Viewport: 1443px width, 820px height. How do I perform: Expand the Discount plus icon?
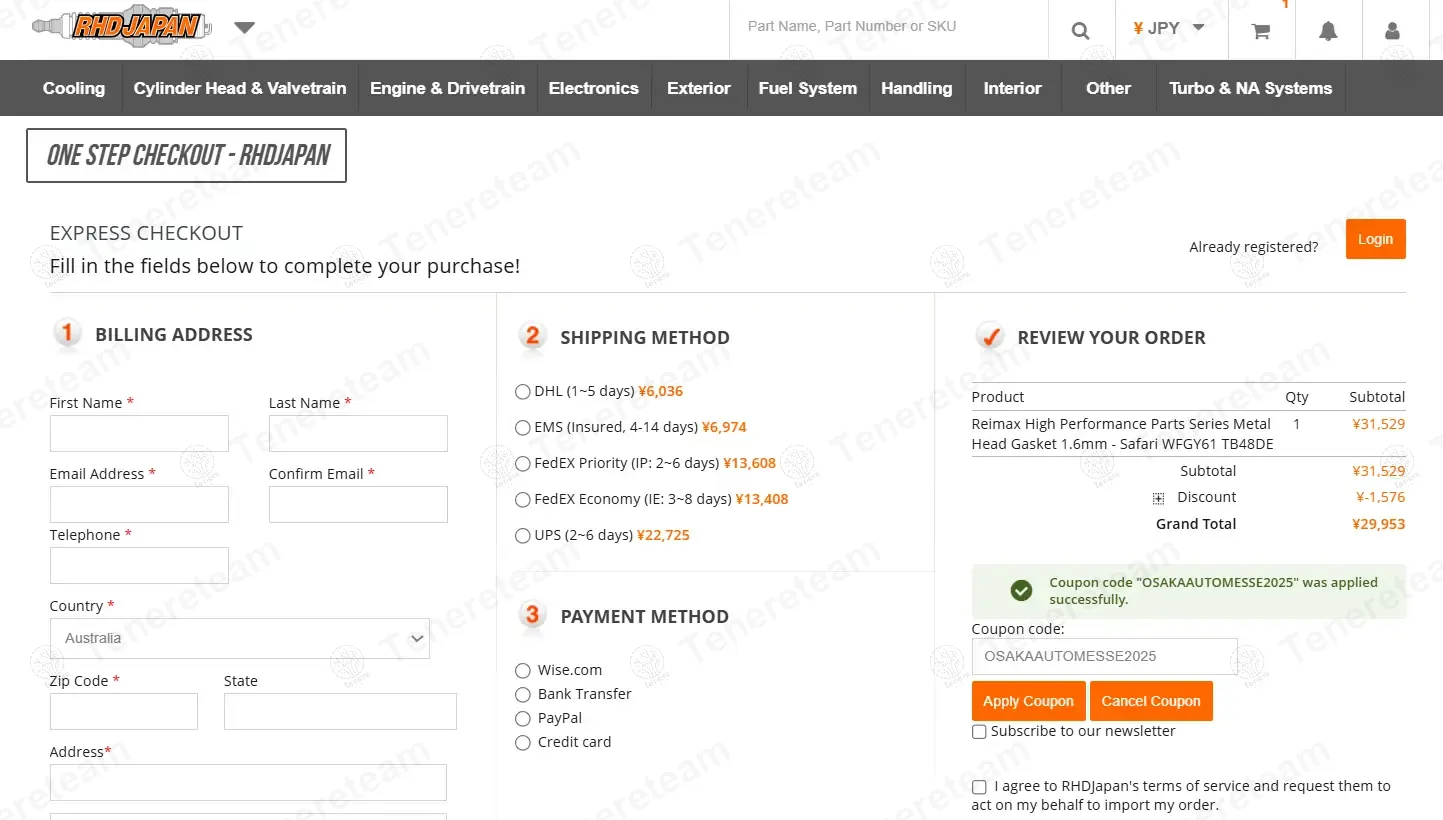pos(1158,498)
